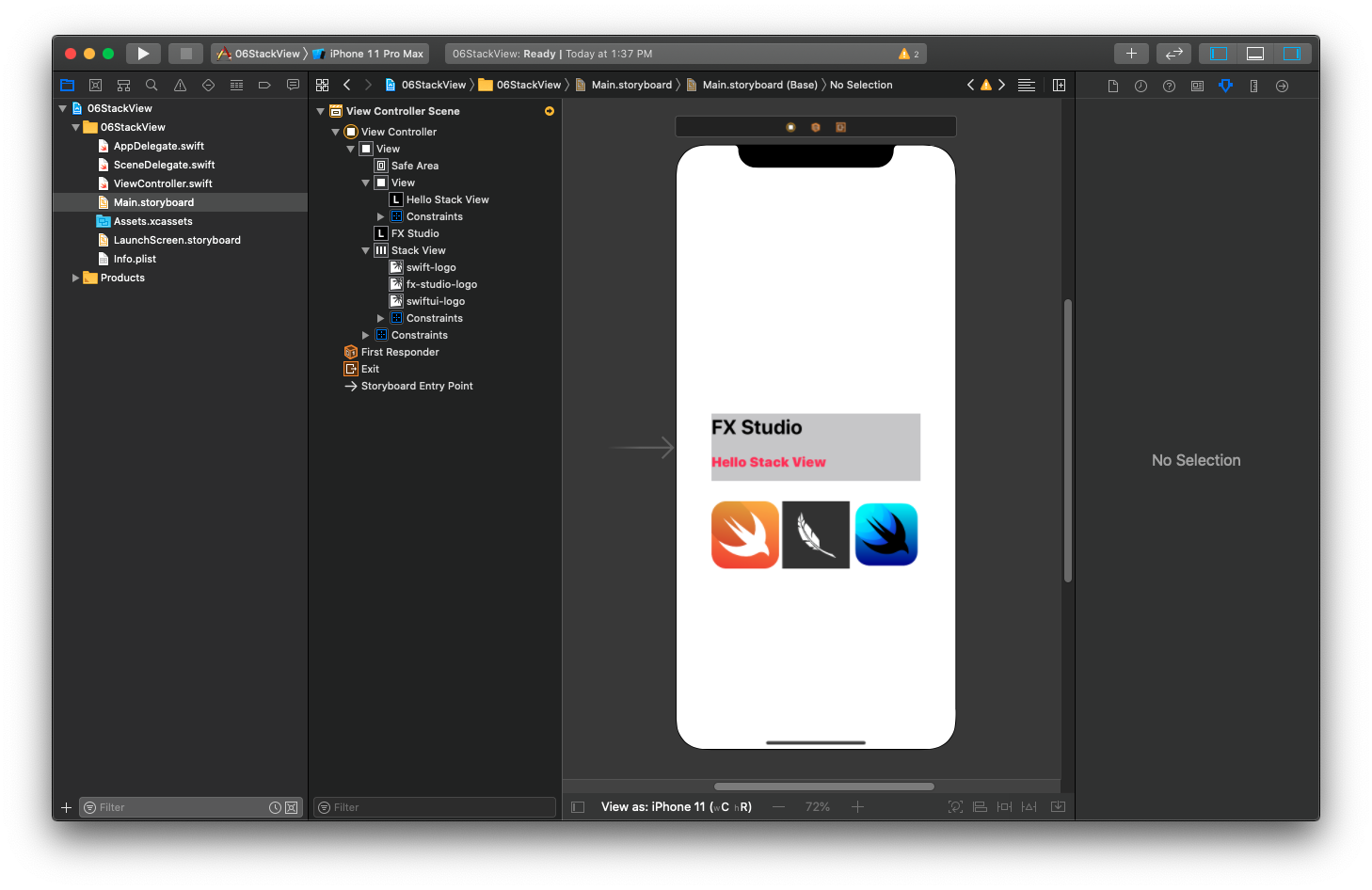Show the Attributes inspector
1372x890 pixels.
1225,86
